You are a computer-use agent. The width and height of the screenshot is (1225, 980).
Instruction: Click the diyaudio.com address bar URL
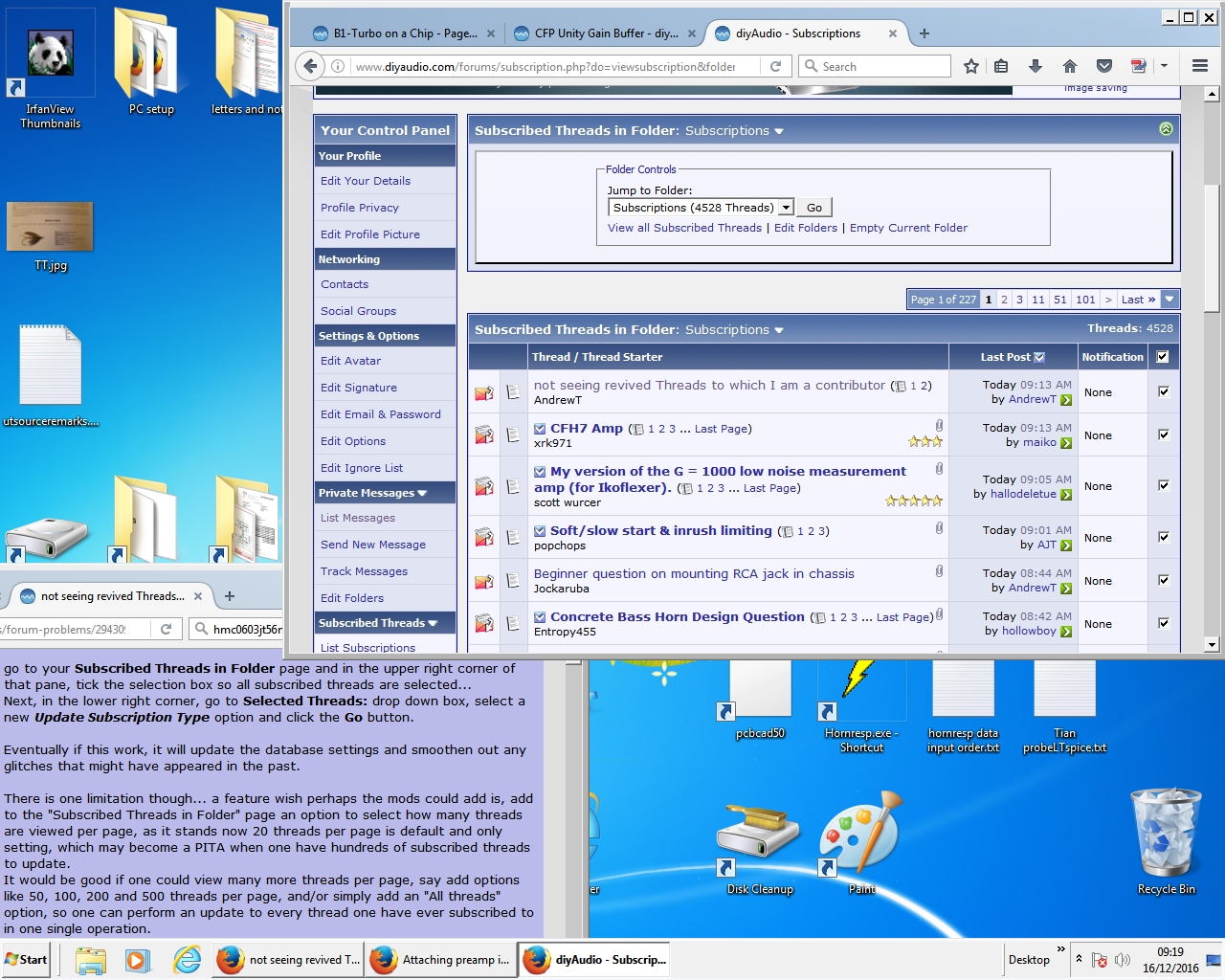(x=546, y=67)
